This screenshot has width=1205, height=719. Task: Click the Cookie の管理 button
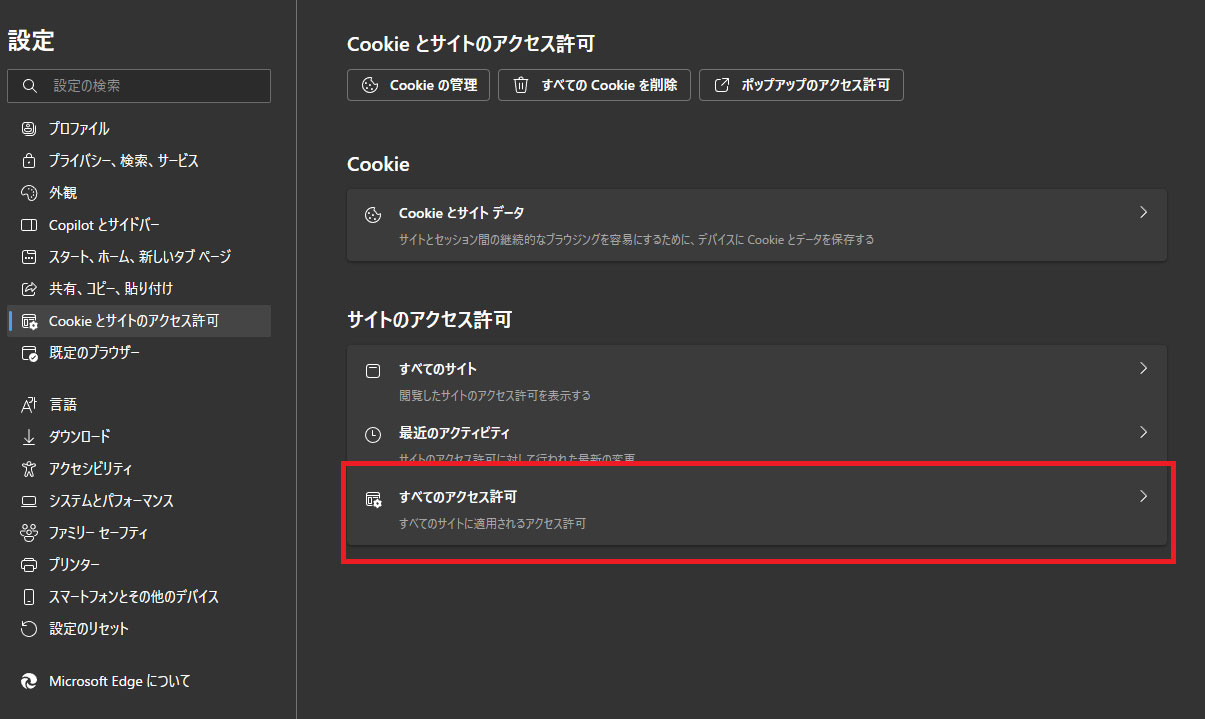[x=418, y=85]
